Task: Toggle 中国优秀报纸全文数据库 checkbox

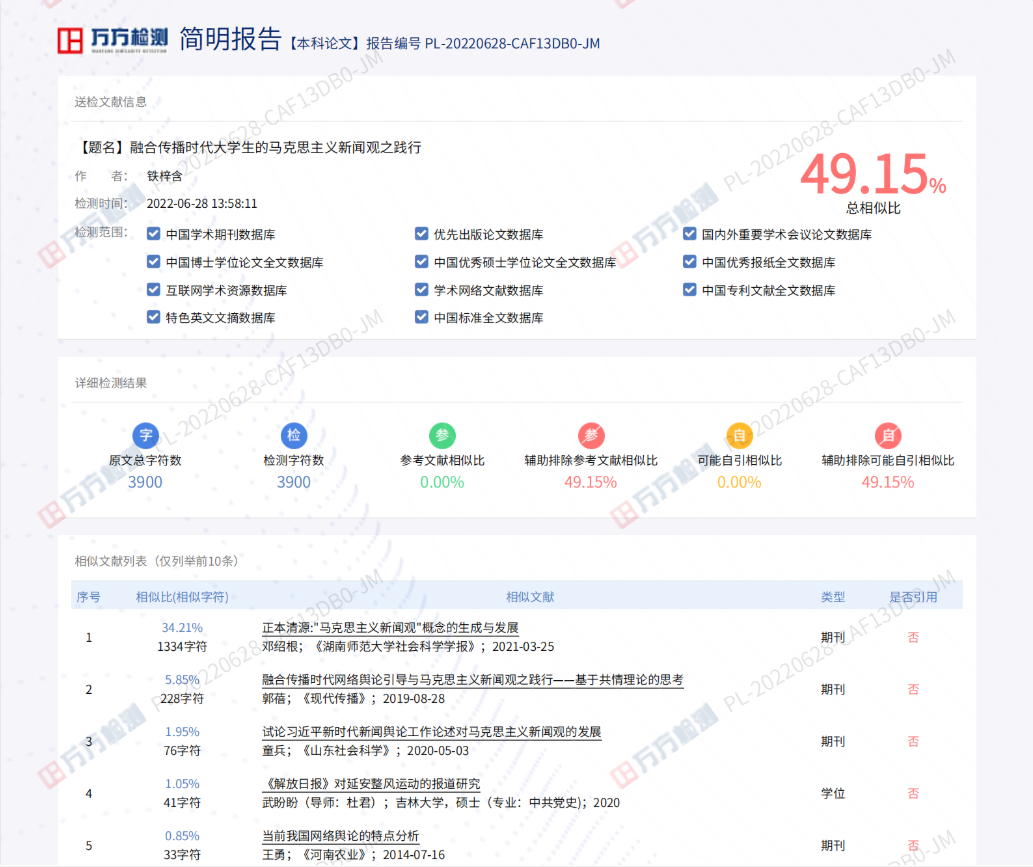Action: click(x=690, y=262)
